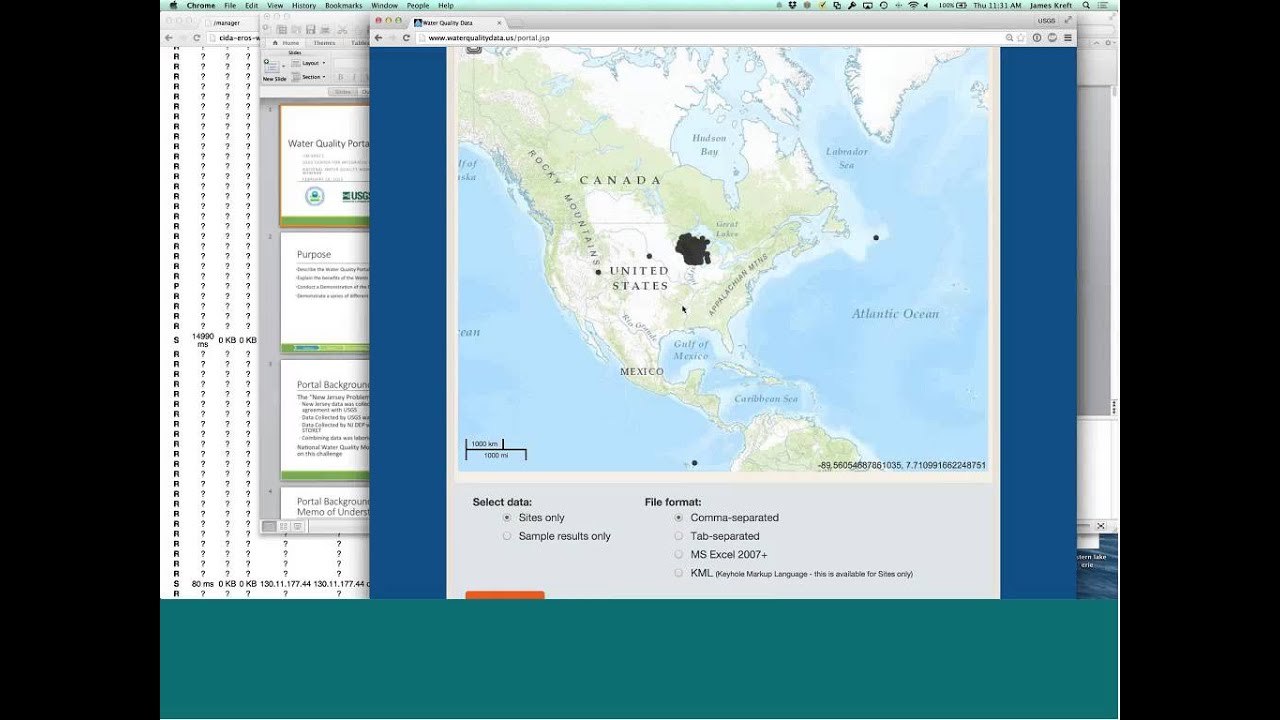1280x720 pixels.
Task: Click back arrow in Water Quality Data browser
Action: [x=378, y=38]
